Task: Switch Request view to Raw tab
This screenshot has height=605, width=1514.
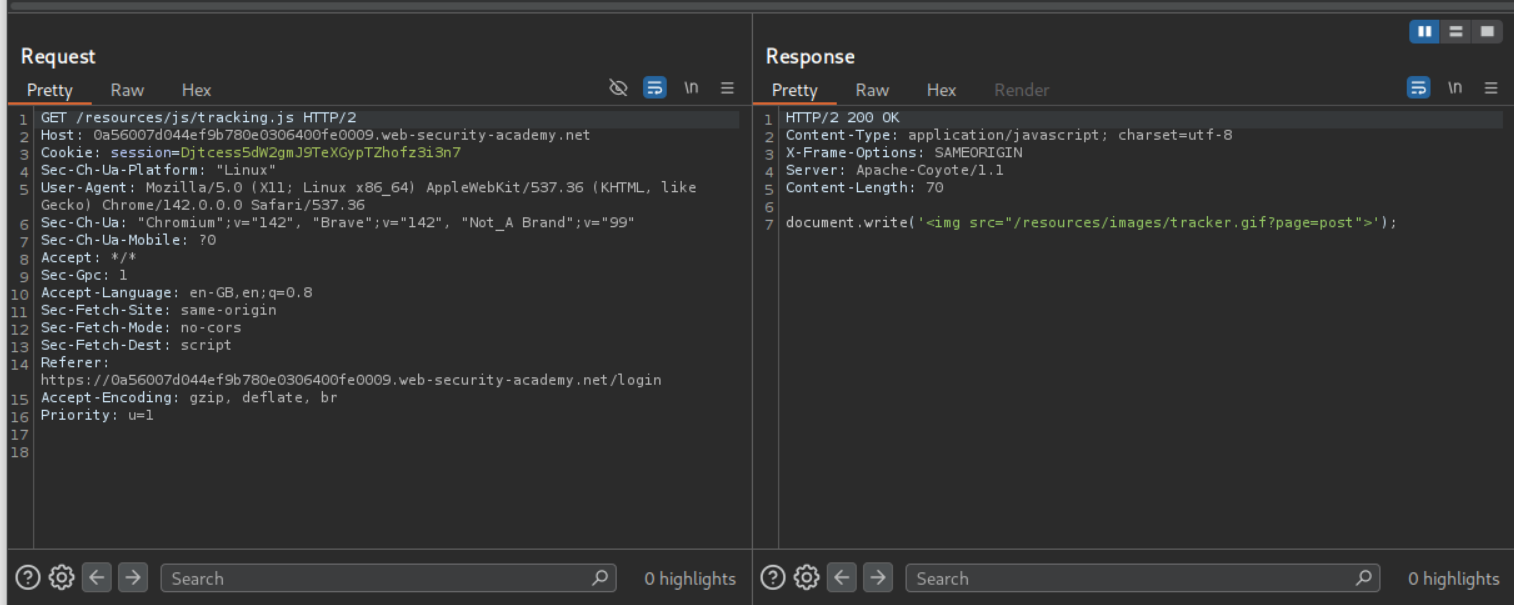Action: [127, 90]
